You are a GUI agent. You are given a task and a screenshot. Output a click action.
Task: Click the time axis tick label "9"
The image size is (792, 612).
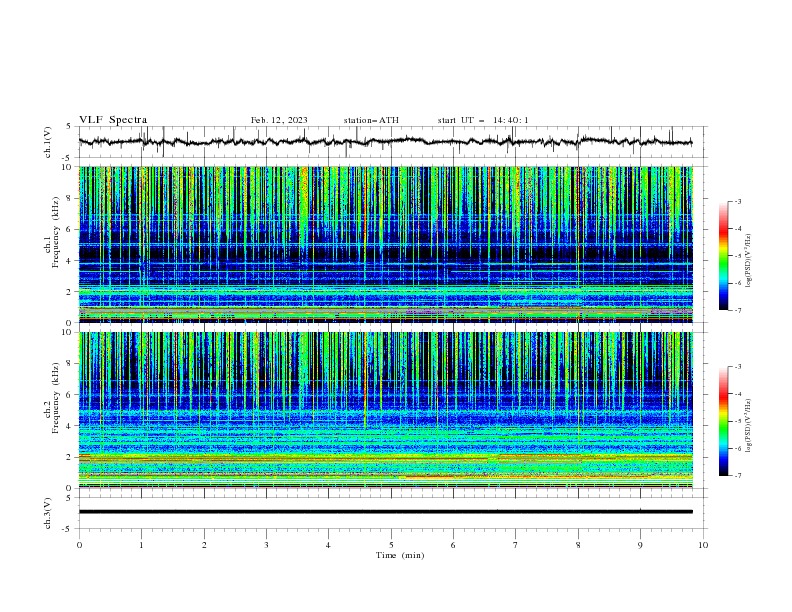[640, 545]
